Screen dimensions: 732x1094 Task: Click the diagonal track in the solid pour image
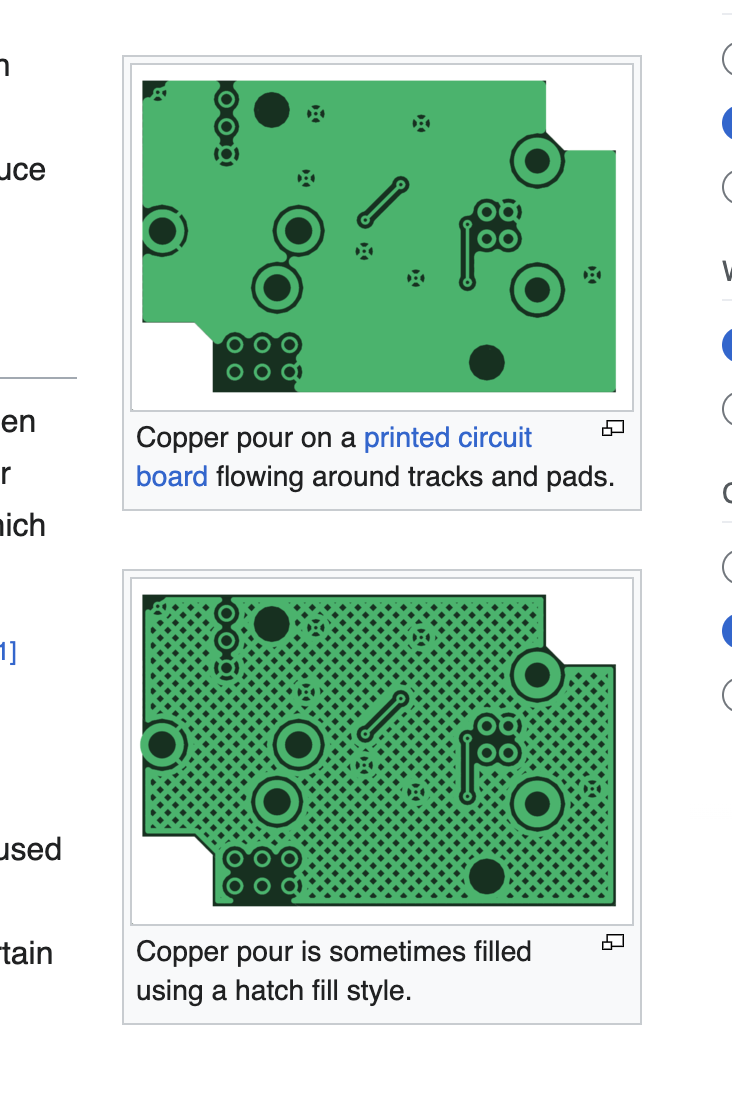coord(383,202)
